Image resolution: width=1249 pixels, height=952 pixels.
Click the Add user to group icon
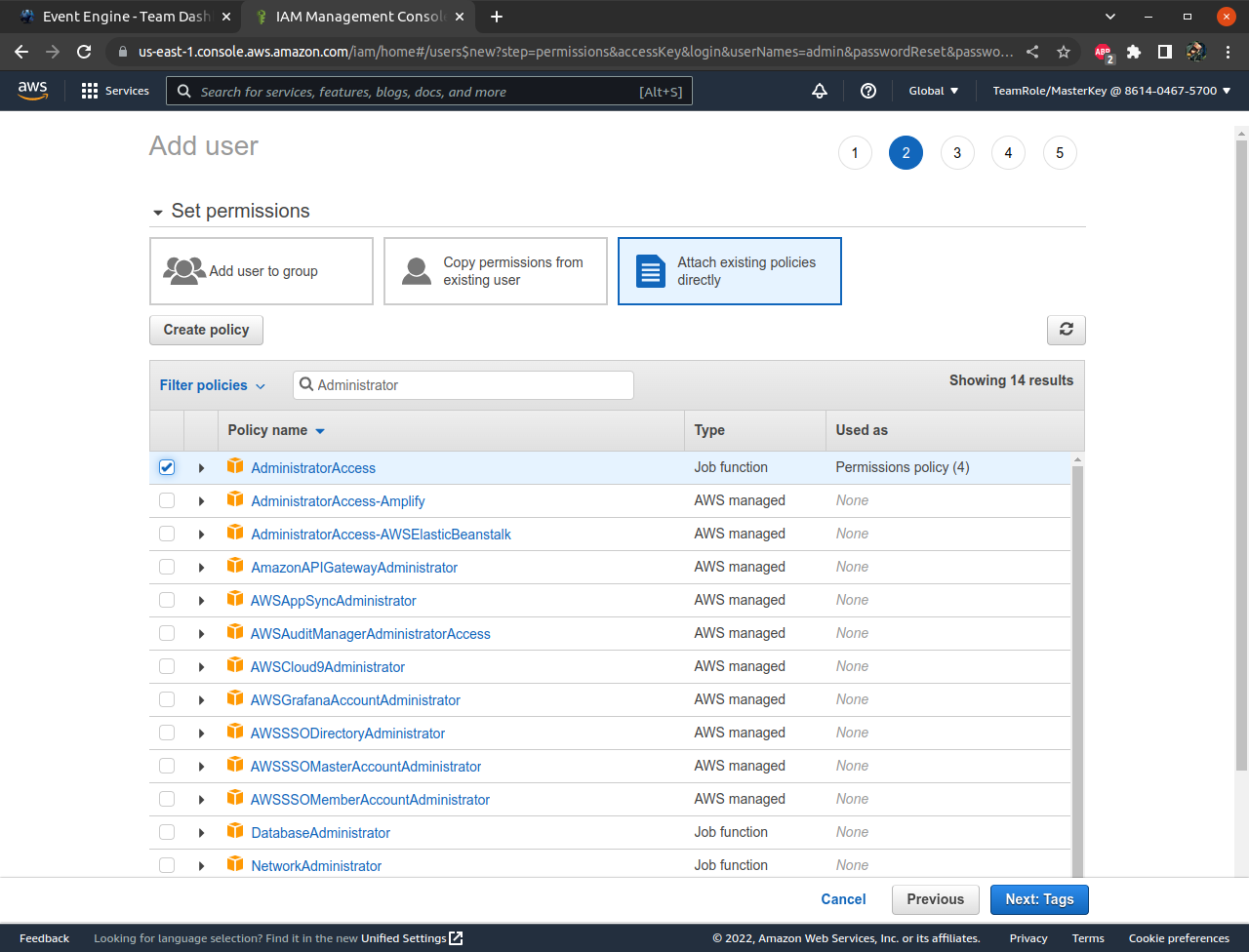(184, 271)
